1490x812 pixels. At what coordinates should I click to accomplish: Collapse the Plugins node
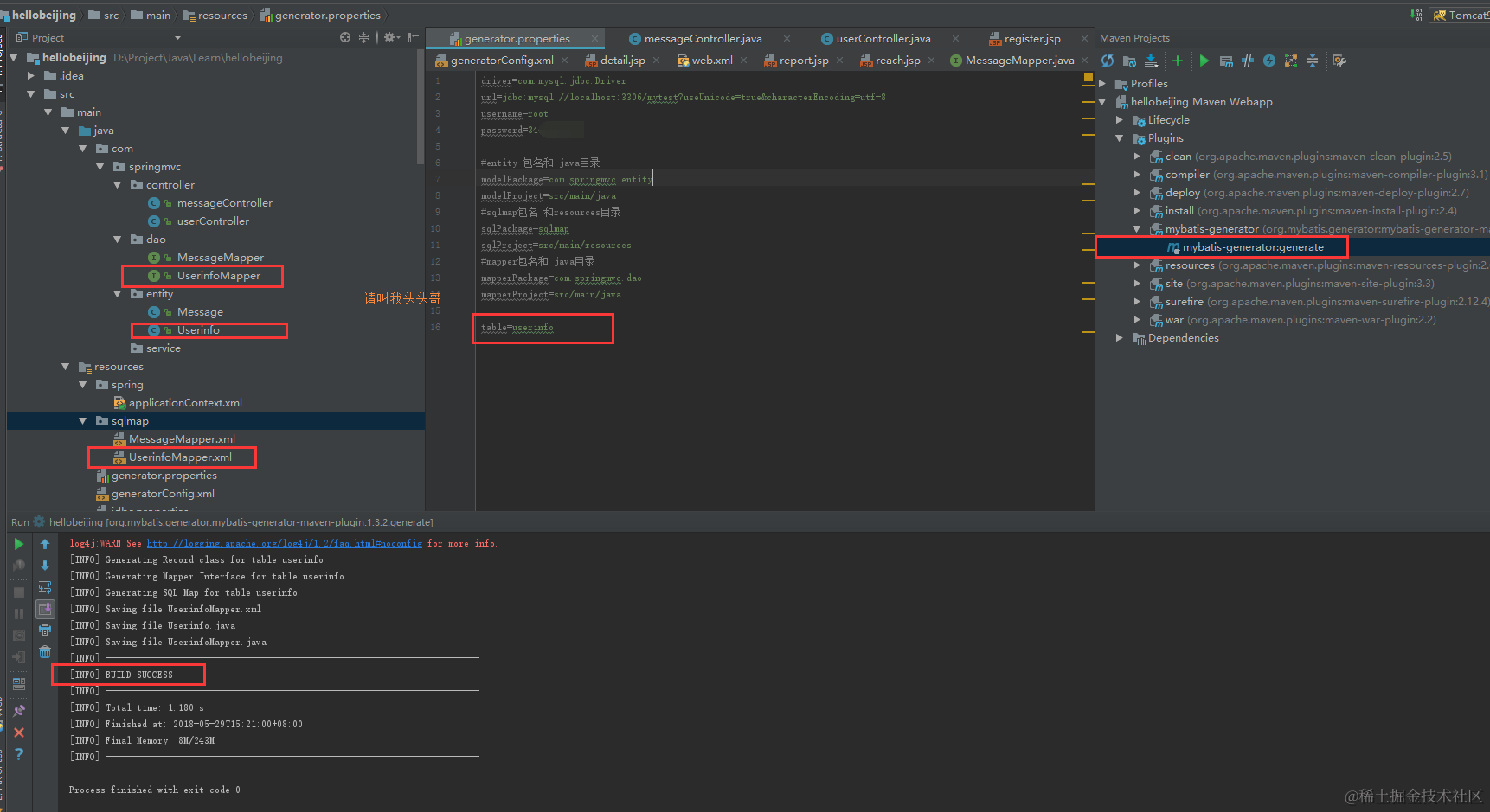[1120, 138]
